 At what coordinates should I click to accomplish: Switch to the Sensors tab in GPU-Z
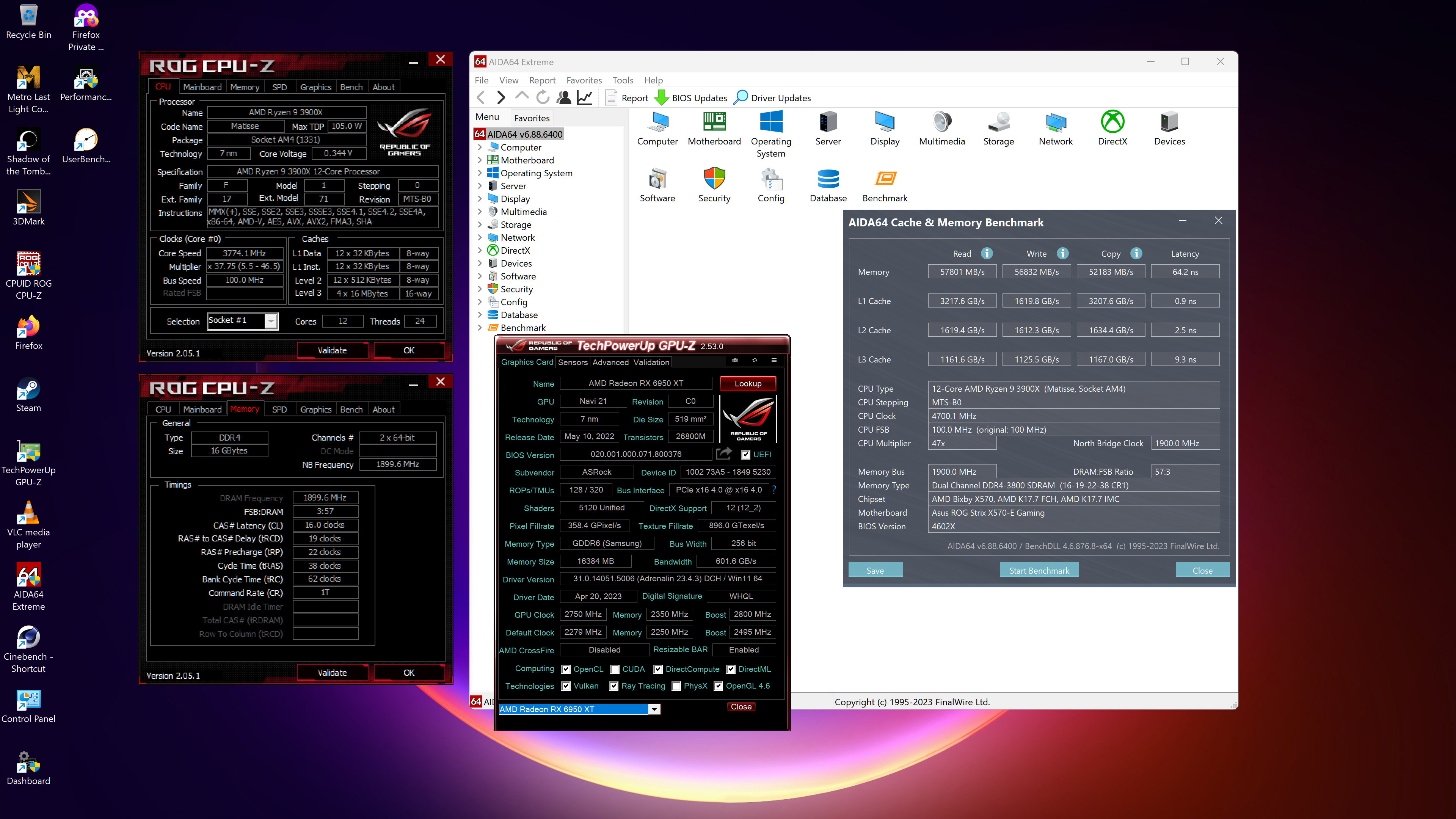coord(573,362)
